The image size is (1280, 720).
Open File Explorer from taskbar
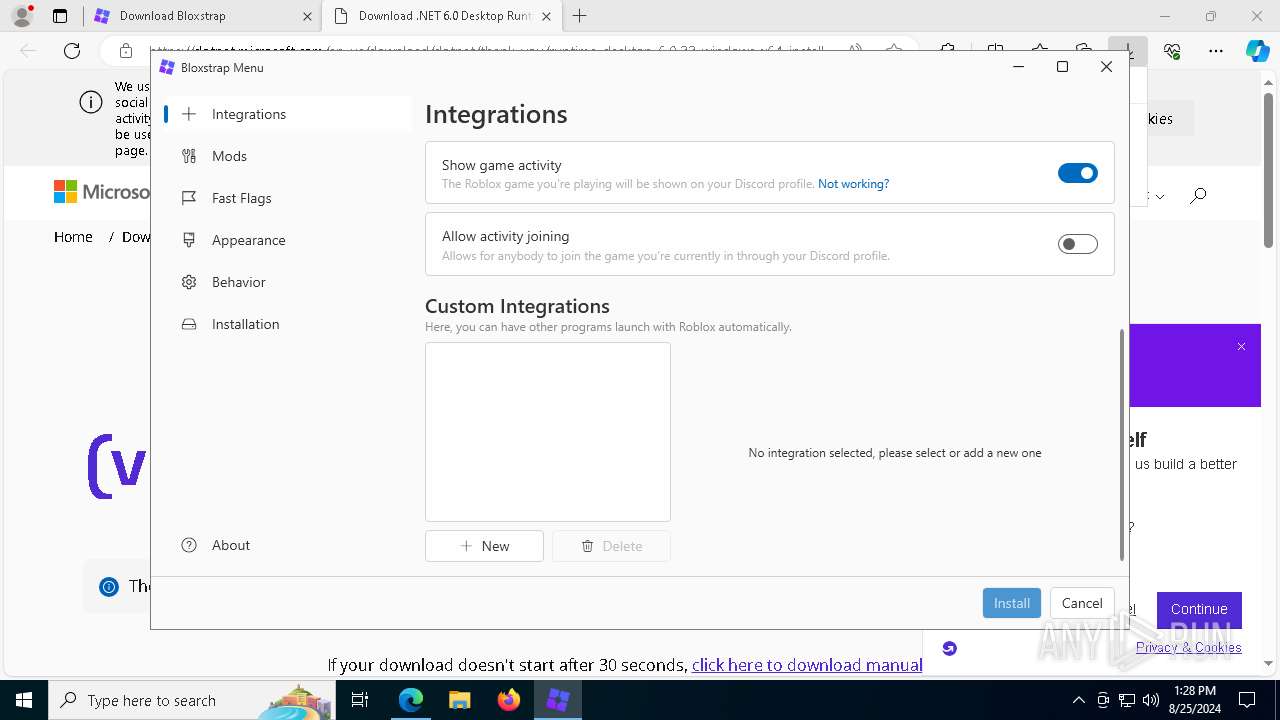coord(459,700)
